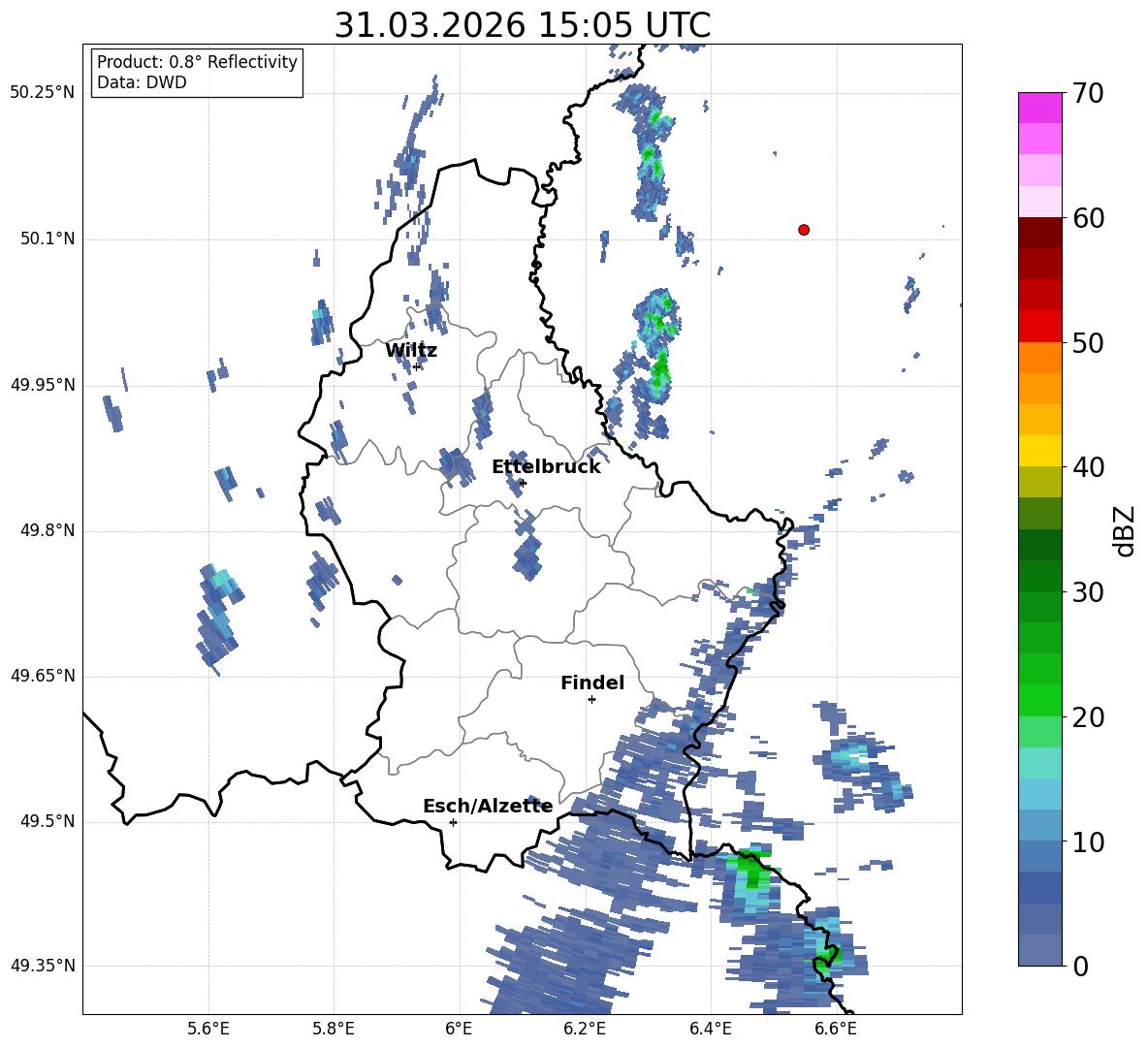
Task: Click the 60 tick on the colorbar
Action: (x=1088, y=218)
